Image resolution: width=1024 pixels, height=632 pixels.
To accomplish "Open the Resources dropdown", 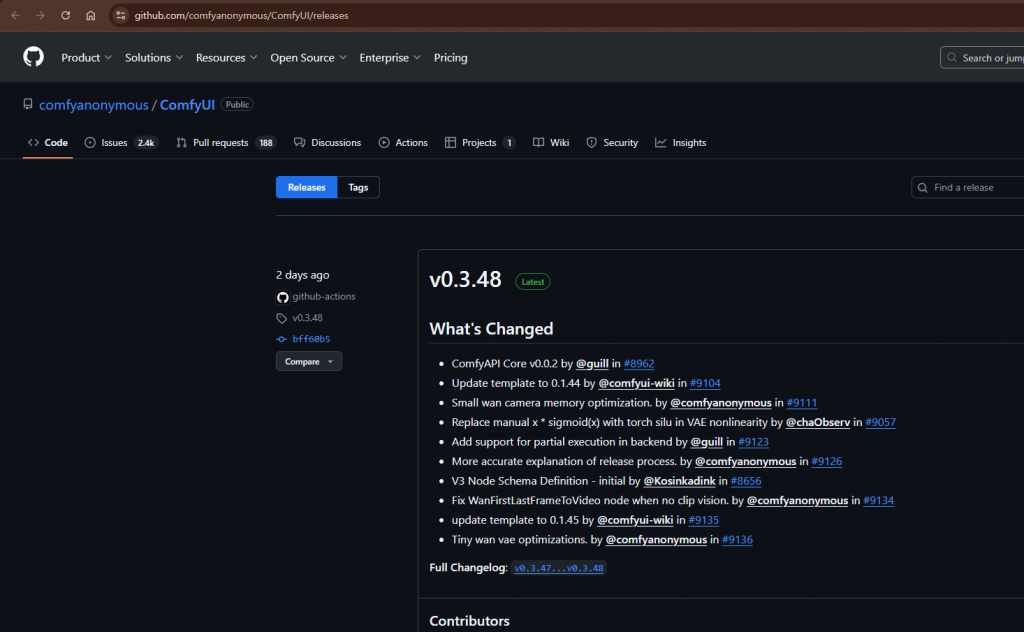I will pyautogui.click(x=226, y=57).
